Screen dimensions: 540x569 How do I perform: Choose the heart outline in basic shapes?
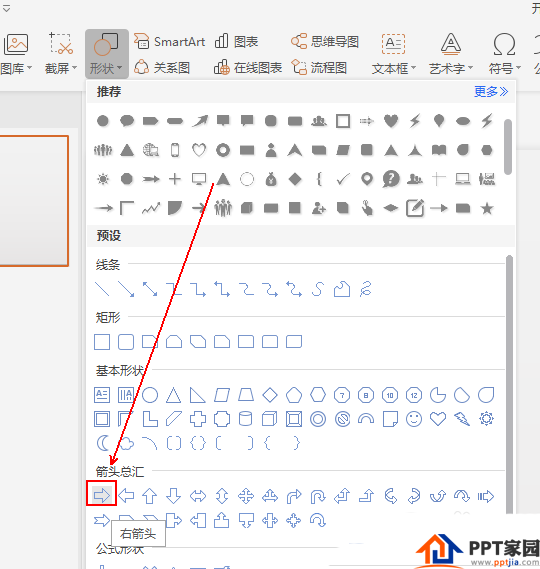pyautogui.click(x=438, y=419)
